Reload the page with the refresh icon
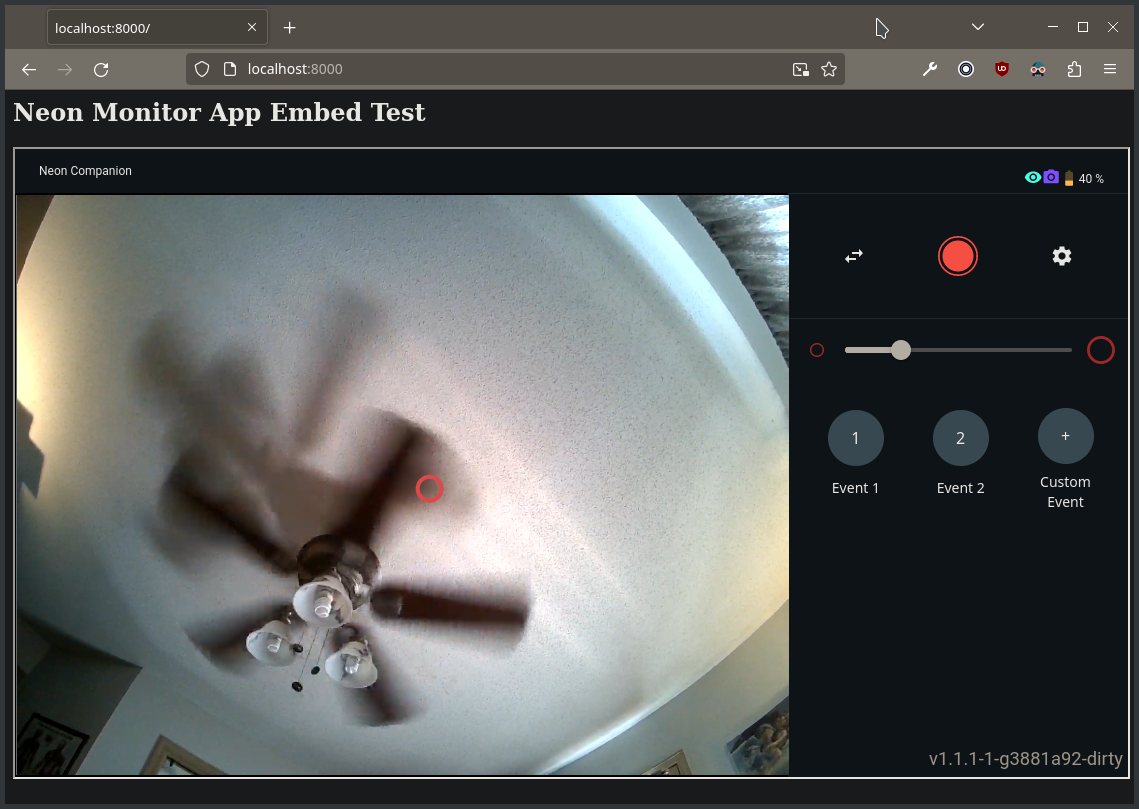Image resolution: width=1139 pixels, height=809 pixels. [x=101, y=70]
